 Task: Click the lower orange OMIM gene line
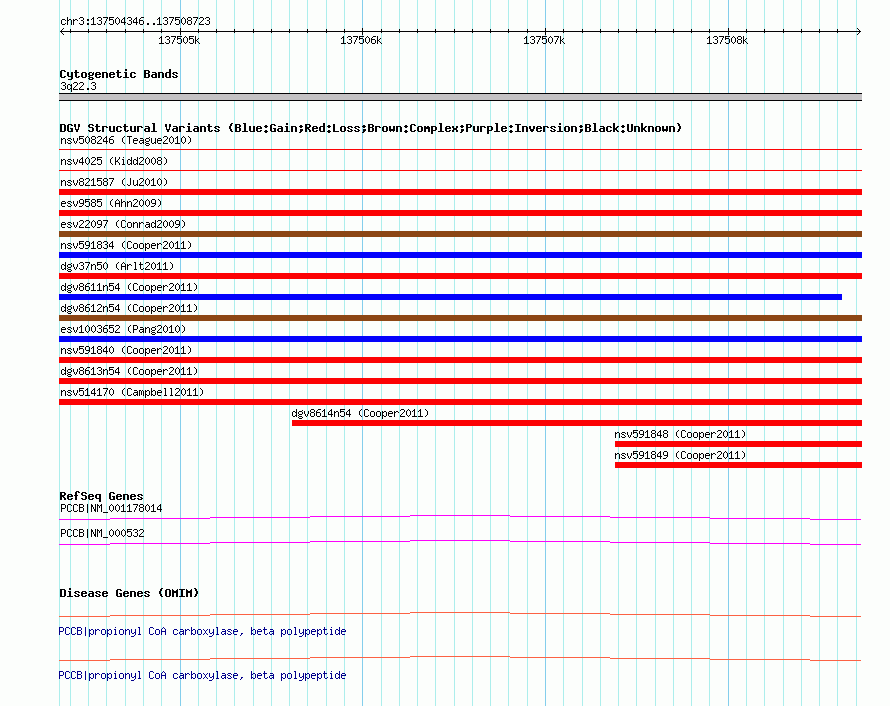460,658
